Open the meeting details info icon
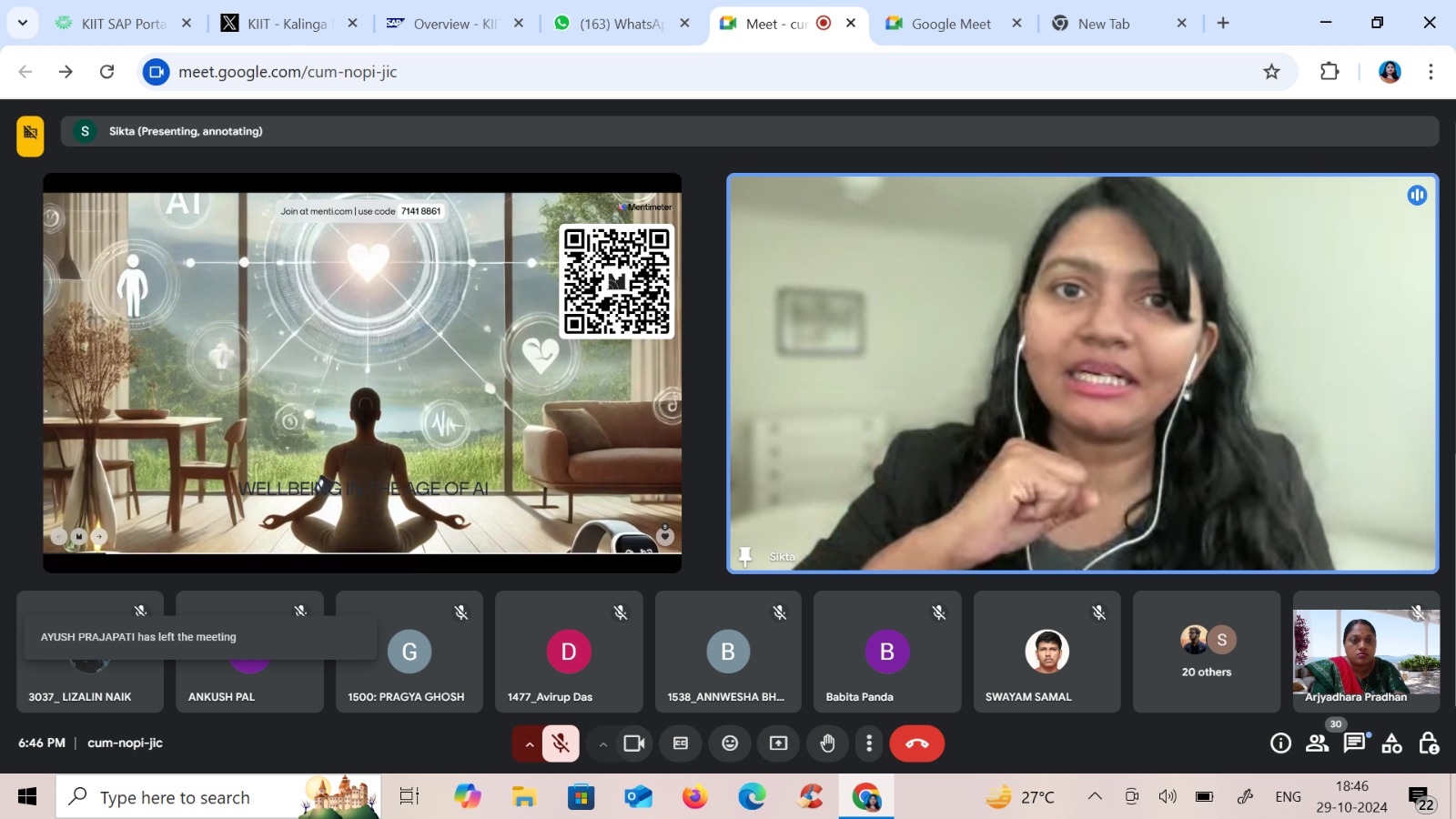The image size is (1456, 819). [1280, 743]
